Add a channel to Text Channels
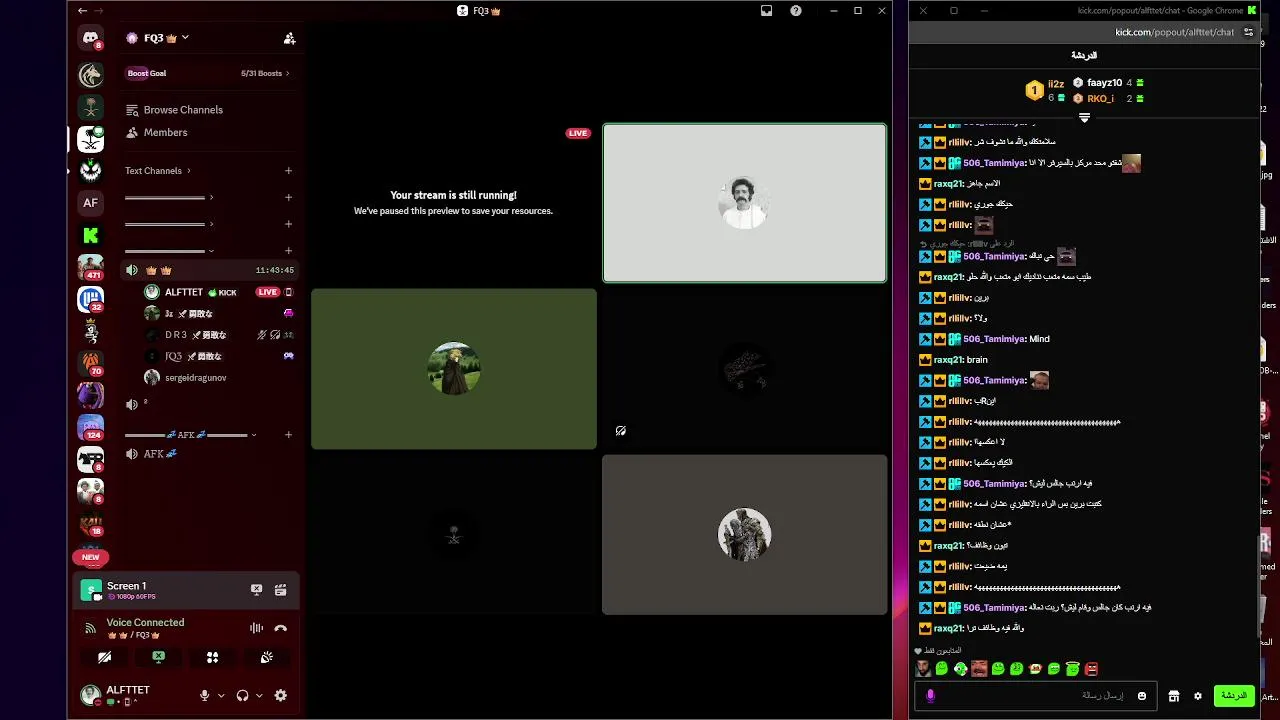This screenshot has height=720, width=1280. coord(288,171)
